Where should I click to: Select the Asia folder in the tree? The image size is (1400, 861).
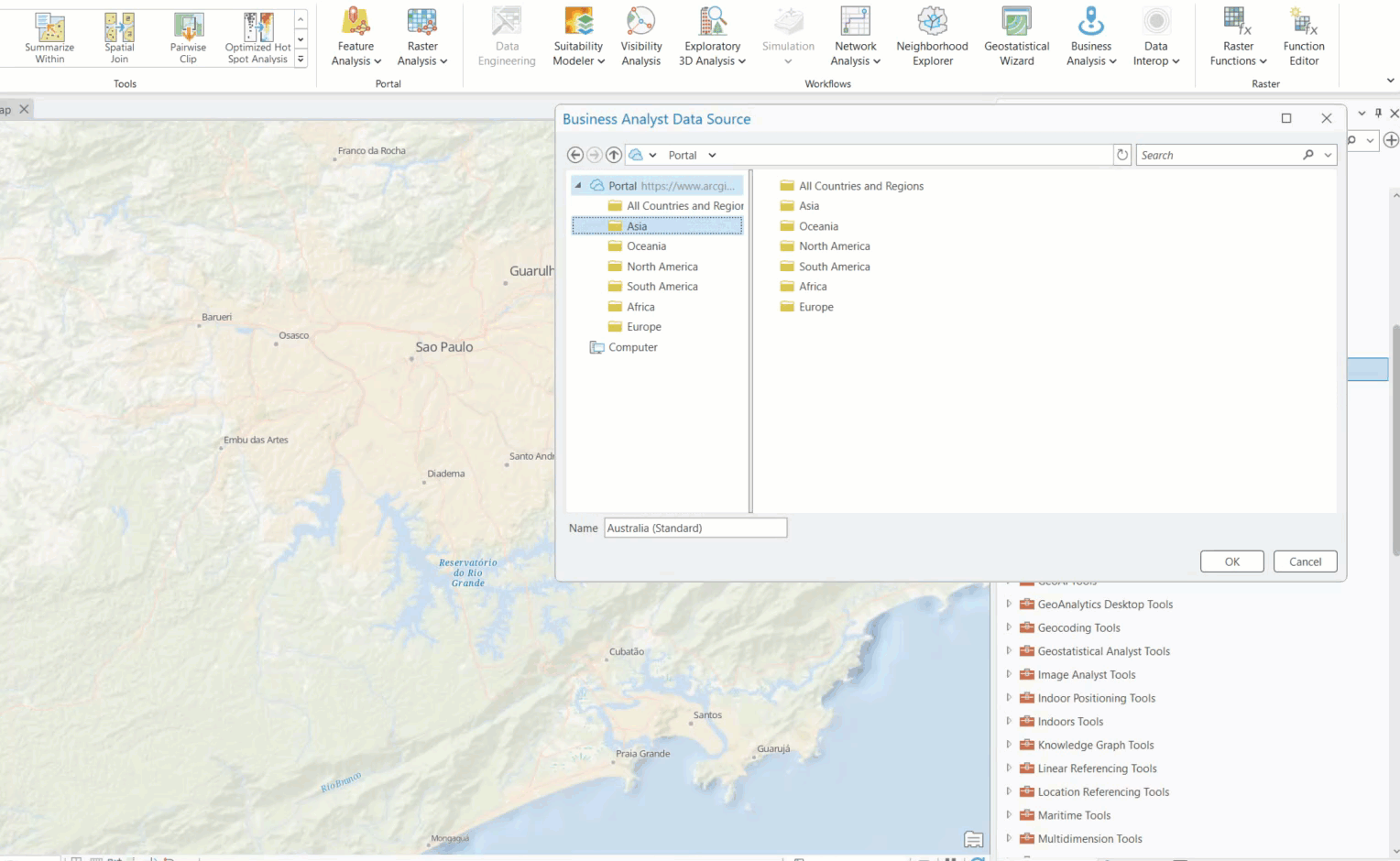pos(638,225)
